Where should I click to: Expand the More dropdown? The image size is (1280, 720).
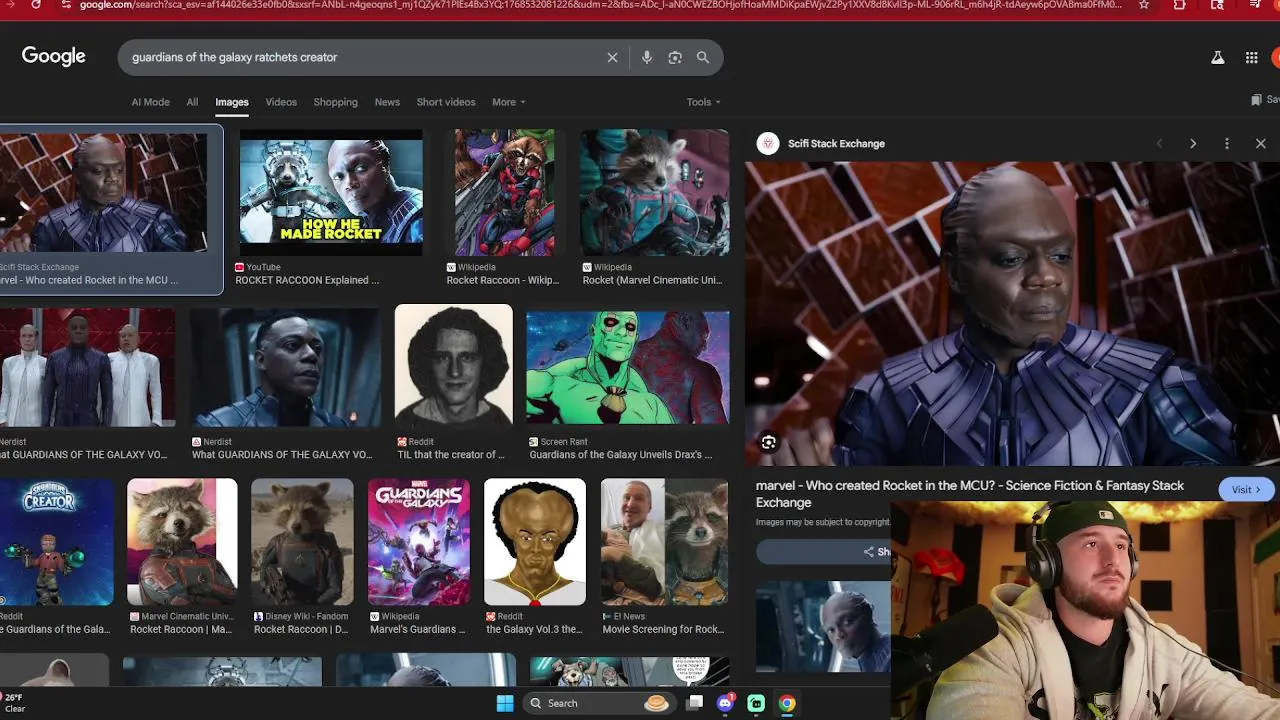508,102
